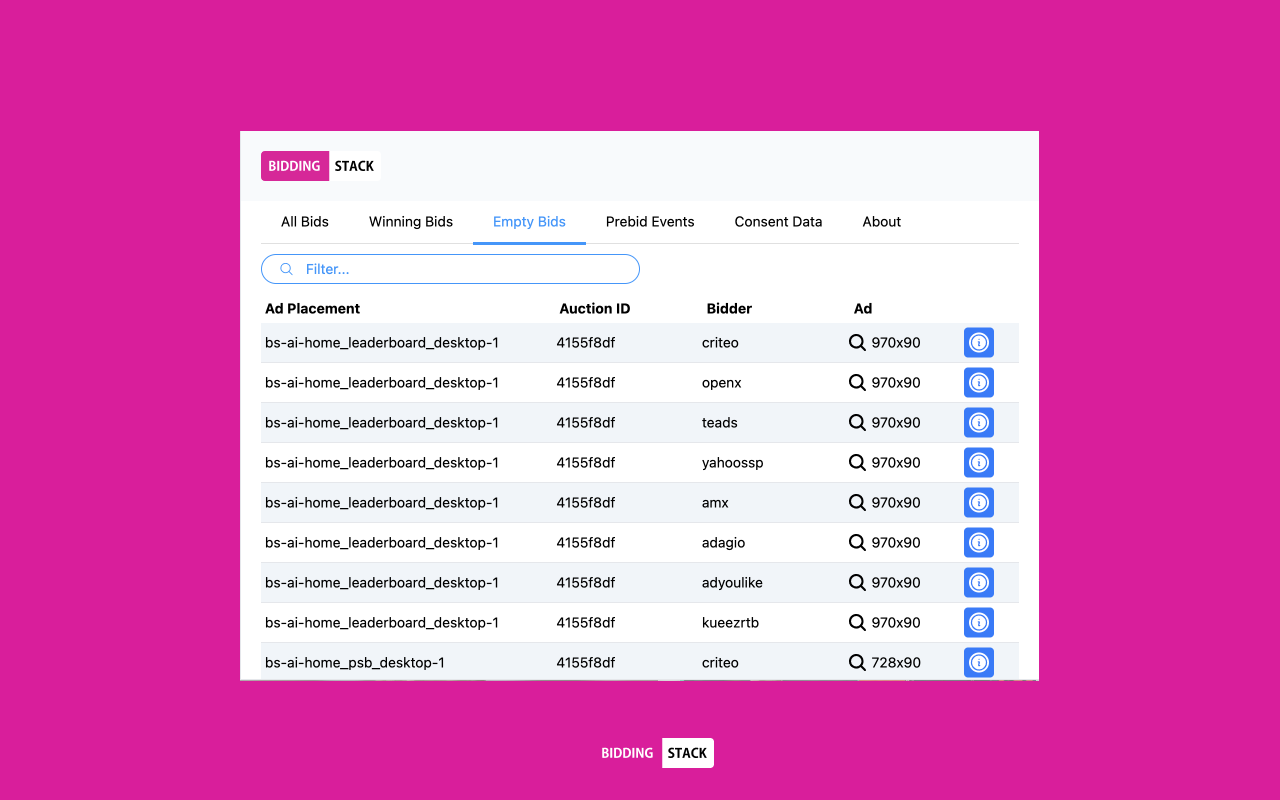This screenshot has height=800, width=1280.
Task: Click the info icon on the openx row
Action: point(978,382)
